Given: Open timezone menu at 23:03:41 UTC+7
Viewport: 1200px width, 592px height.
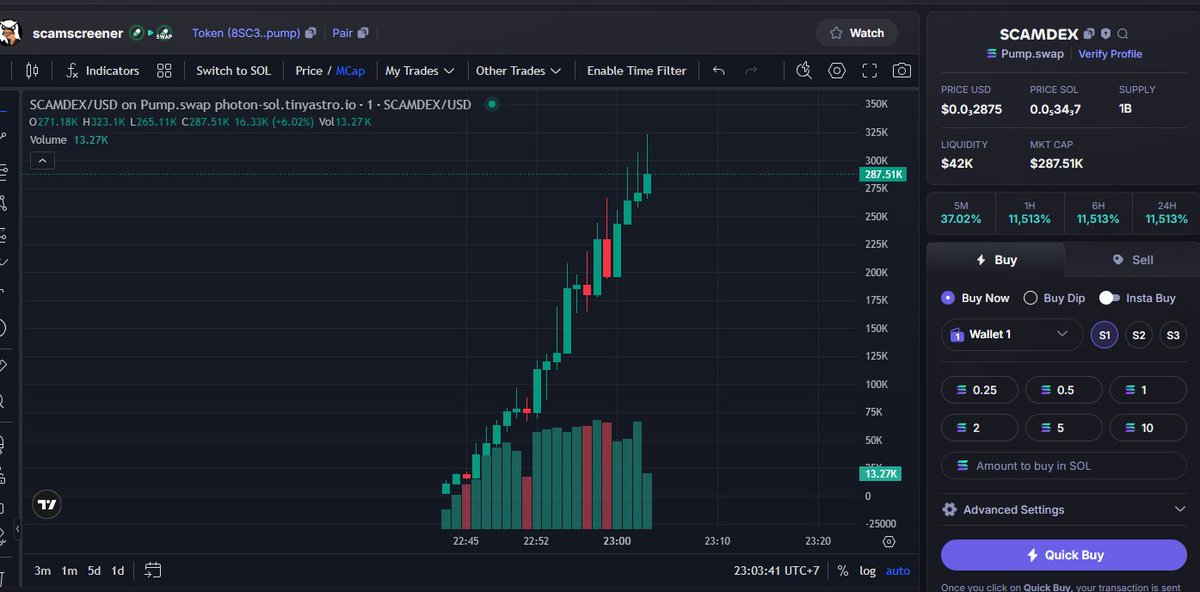Looking at the screenshot, I should tap(778, 570).
